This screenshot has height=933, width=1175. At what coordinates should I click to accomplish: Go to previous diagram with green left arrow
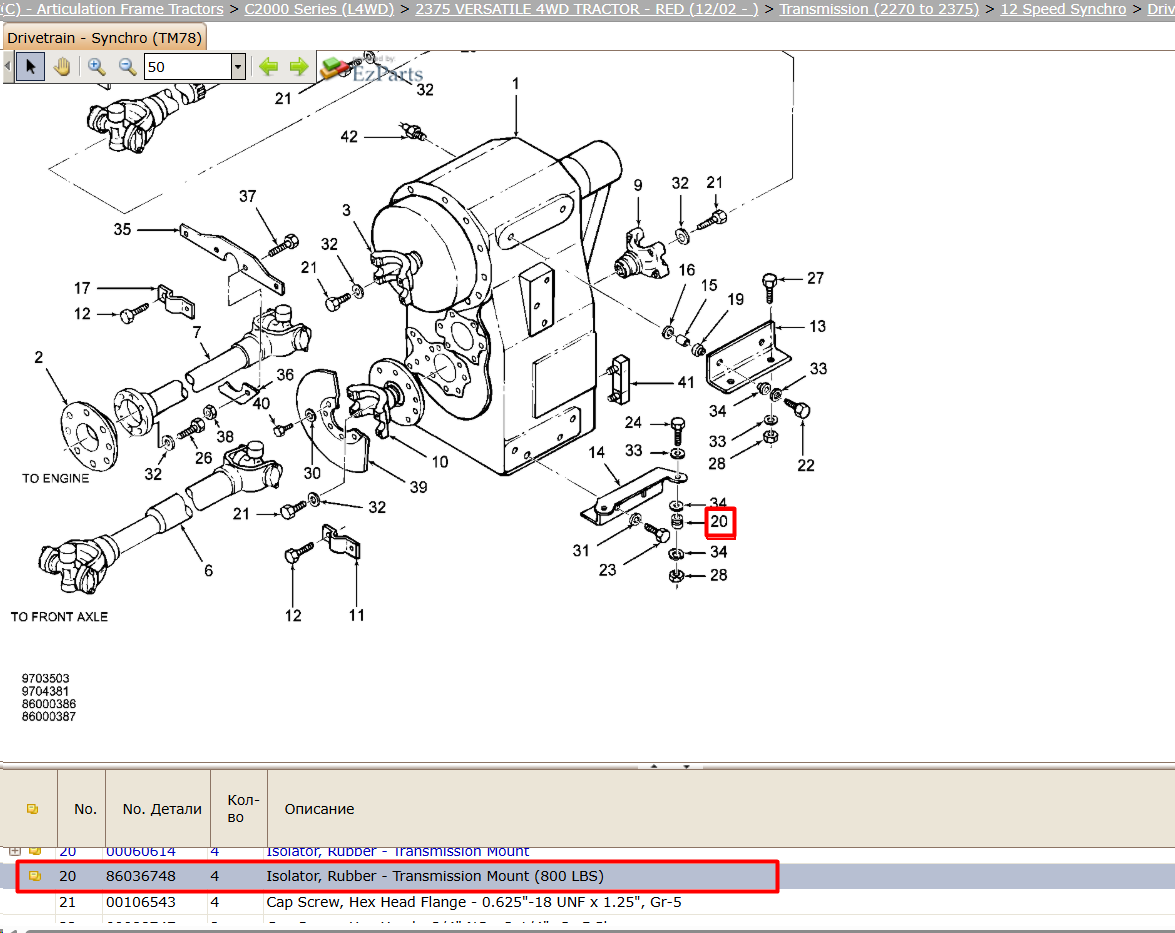[268, 67]
